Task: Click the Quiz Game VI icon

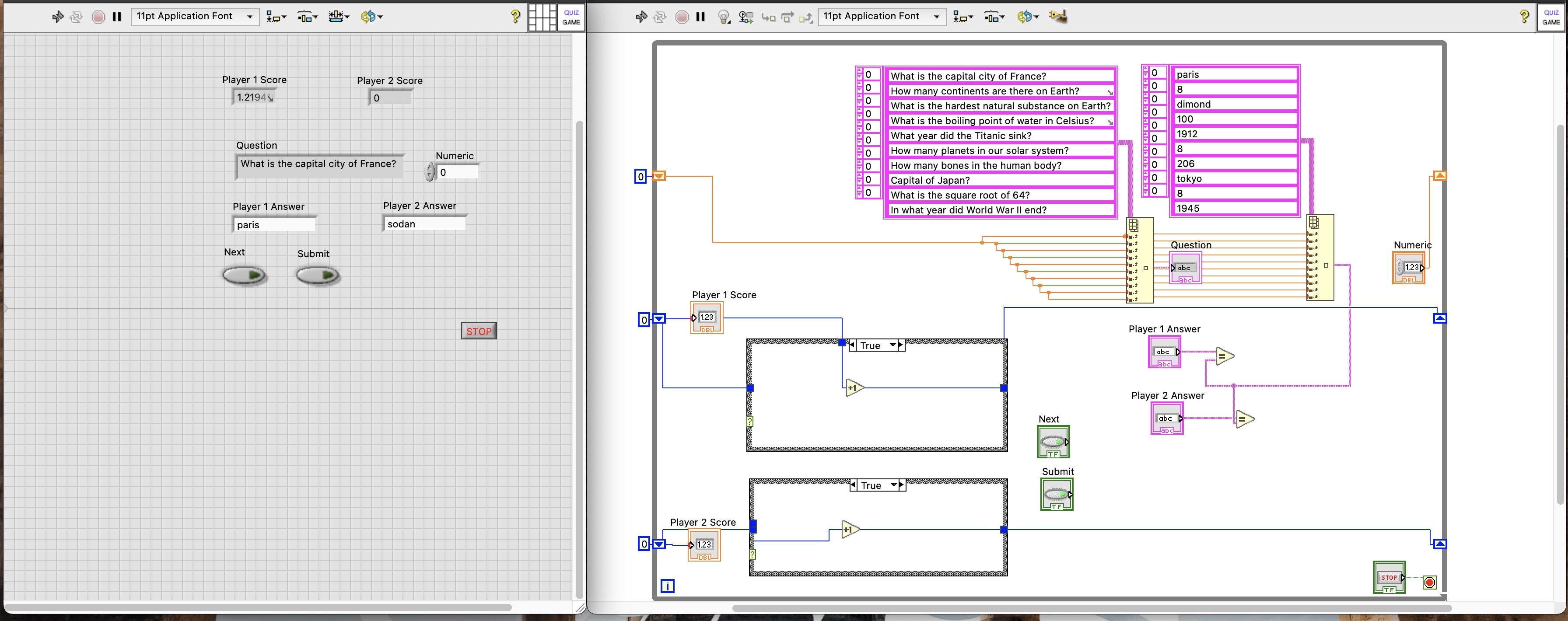Action: point(570,17)
